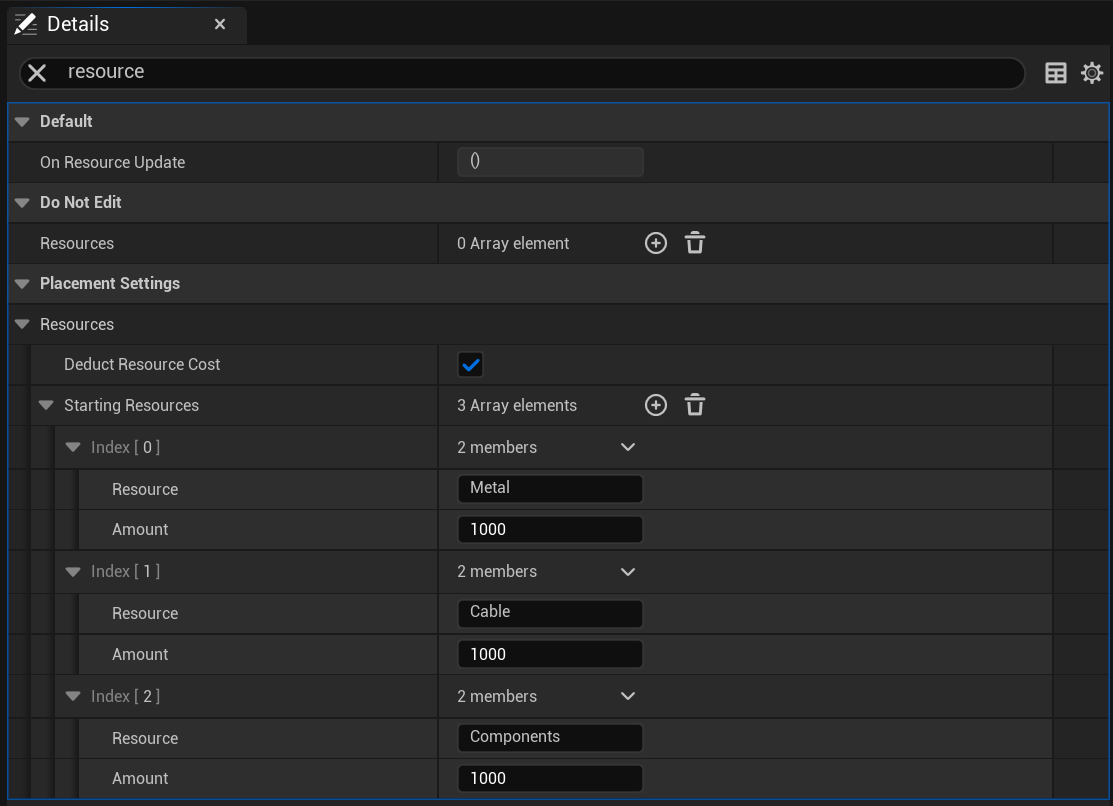Close the Details tab
Image resolution: width=1113 pixels, height=806 pixels.
point(220,24)
